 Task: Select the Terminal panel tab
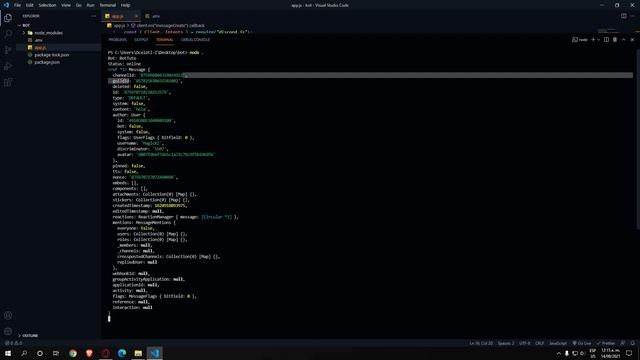[165, 40]
